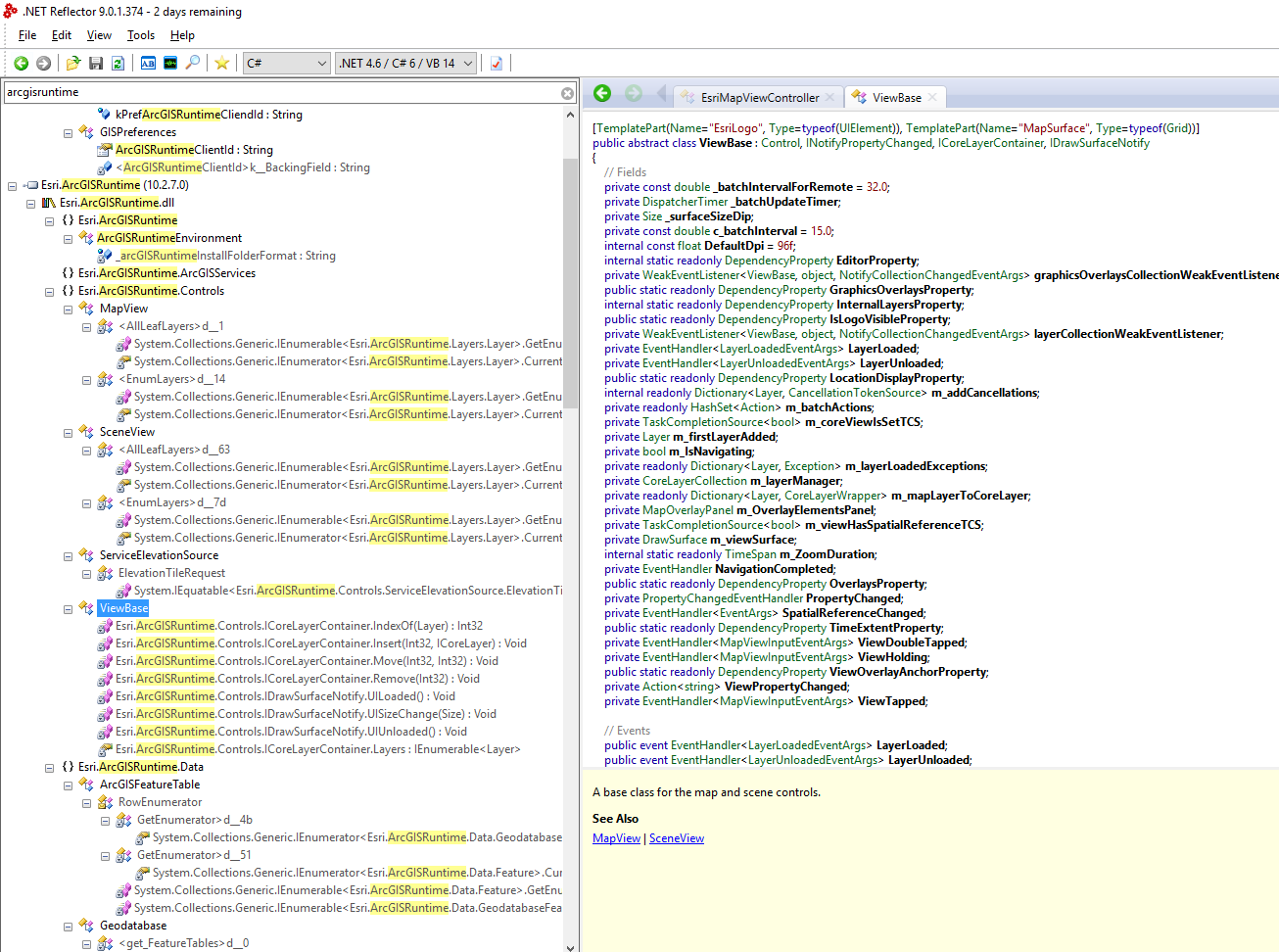Click the green back arrow in code pane
The height and width of the screenshot is (952, 1279).
pyautogui.click(x=602, y=94)
